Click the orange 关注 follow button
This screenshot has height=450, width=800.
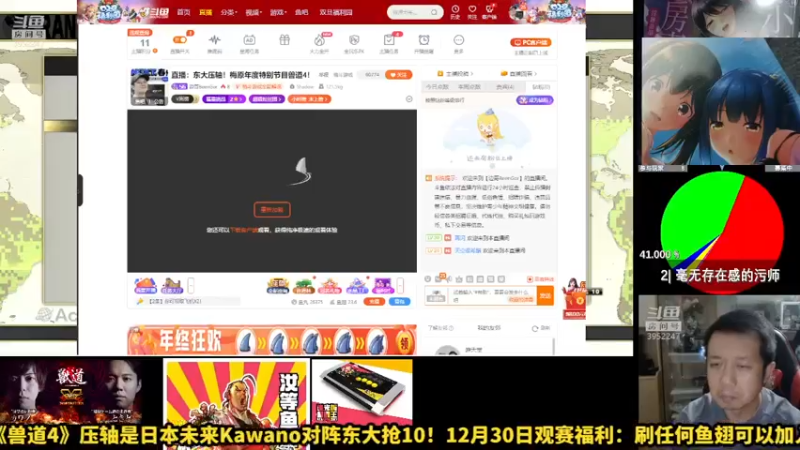(398, 75)
